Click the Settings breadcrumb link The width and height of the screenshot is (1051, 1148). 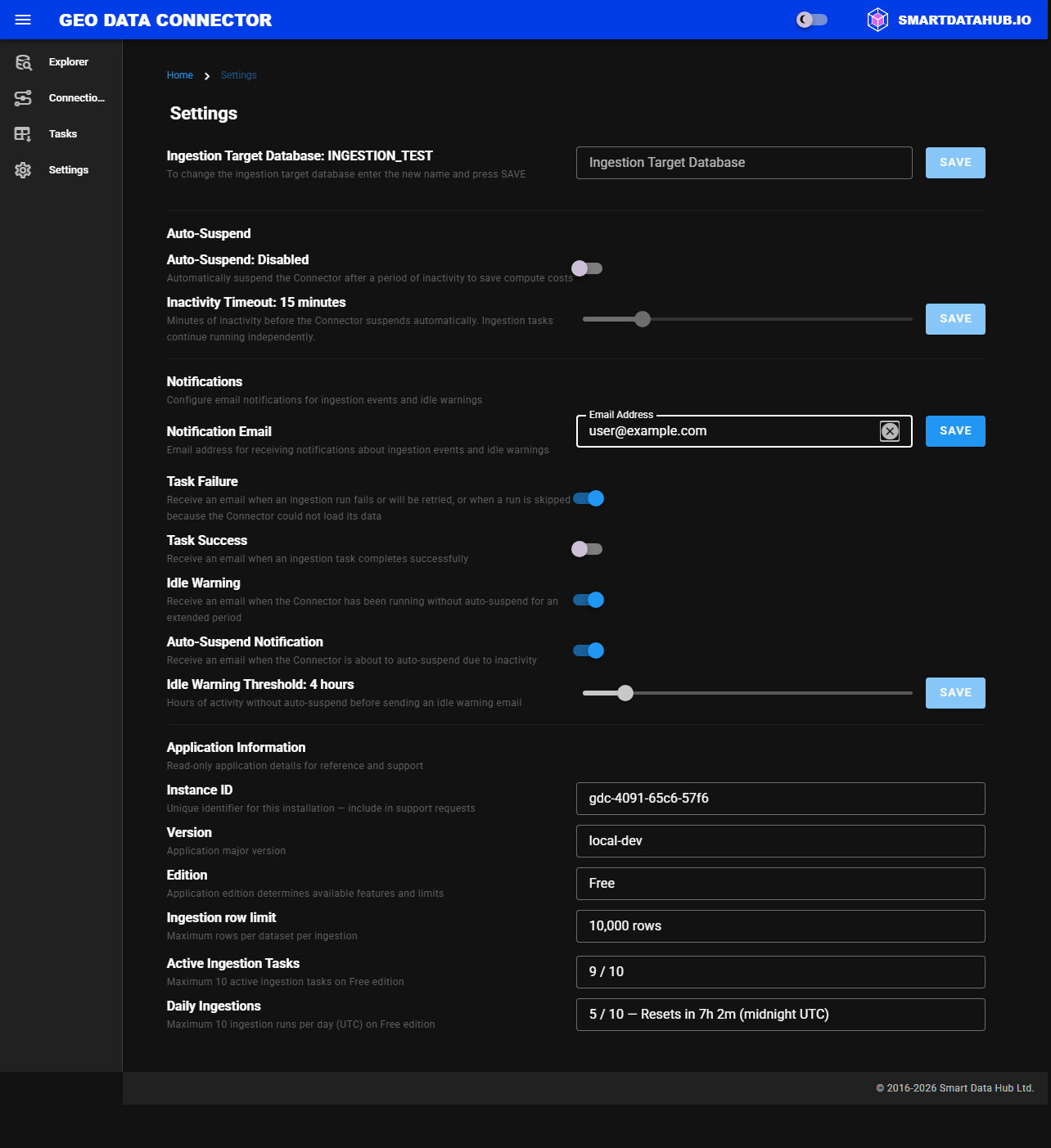point(239,75)
